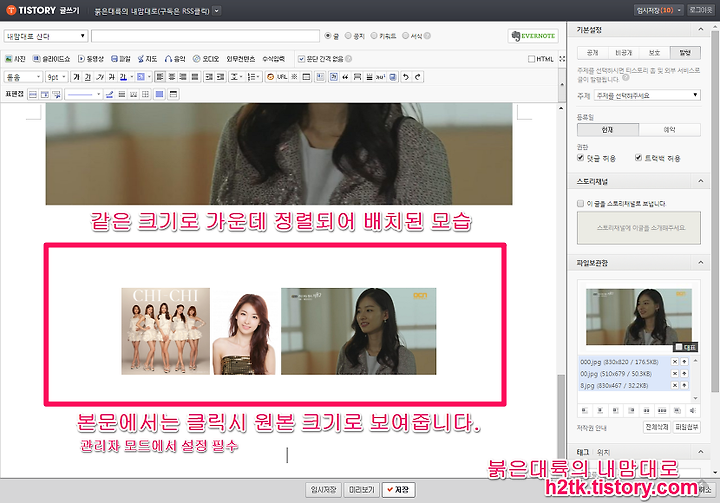Open the font color dropdown arrow
The height and width of the screenshot is (503, 720).
coord(132,77)
